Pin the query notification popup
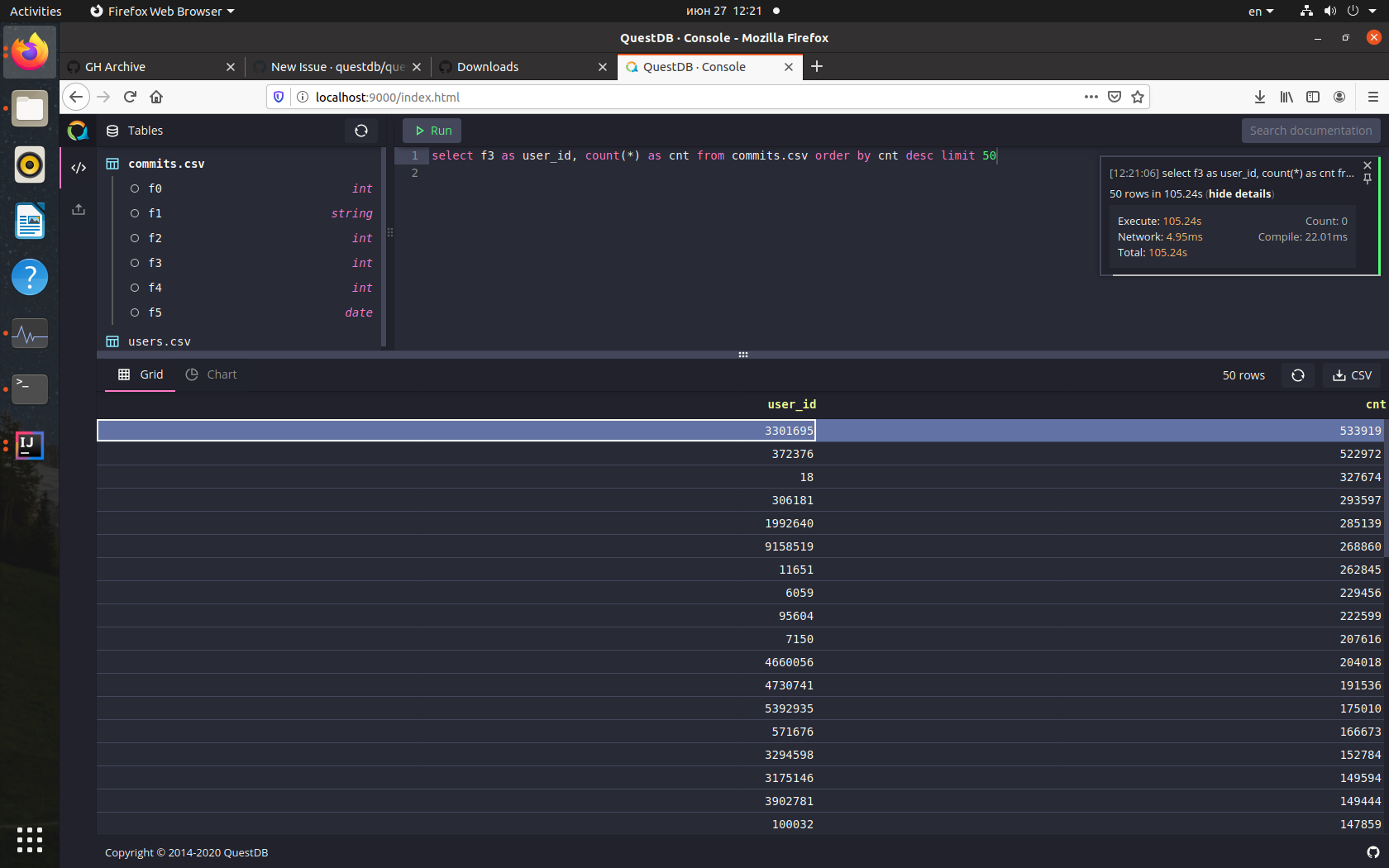 (x=1368, y=179)
